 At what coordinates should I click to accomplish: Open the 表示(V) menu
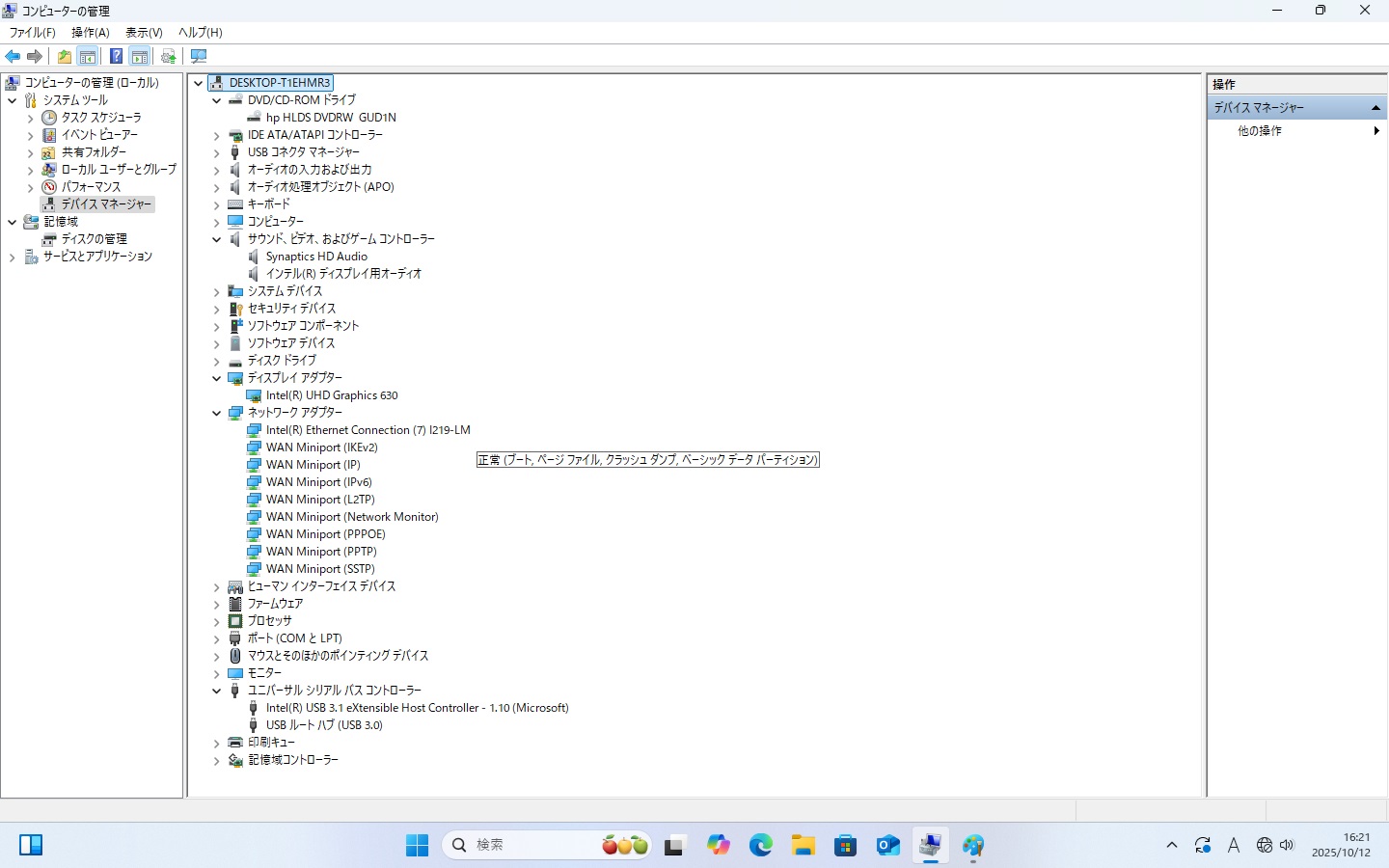tap(144, 32)
